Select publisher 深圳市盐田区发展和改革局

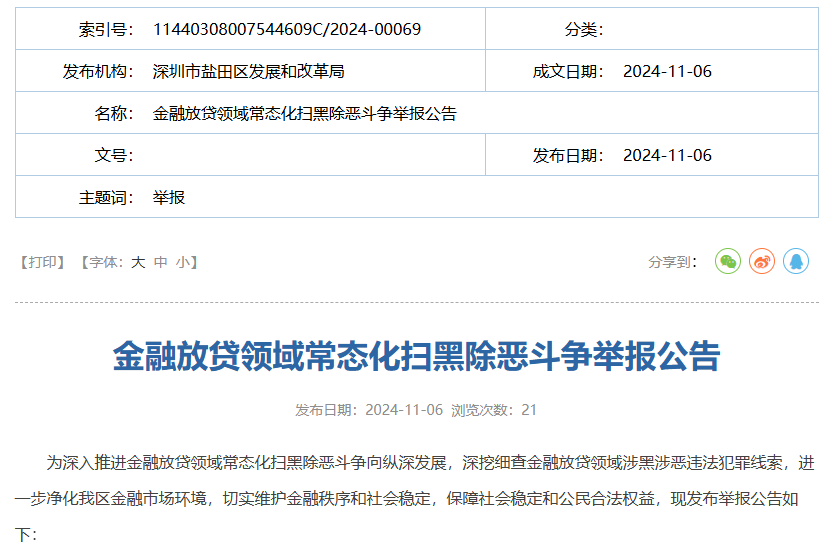click(x=248, y=71)
